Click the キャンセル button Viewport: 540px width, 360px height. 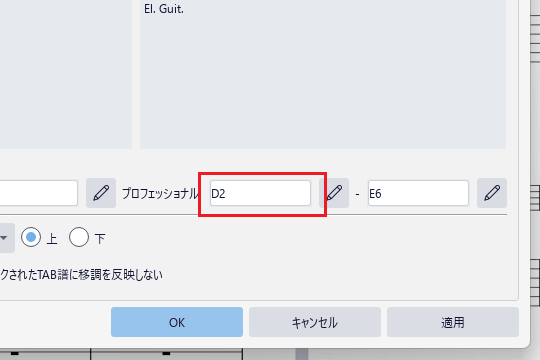pos(315,322)
